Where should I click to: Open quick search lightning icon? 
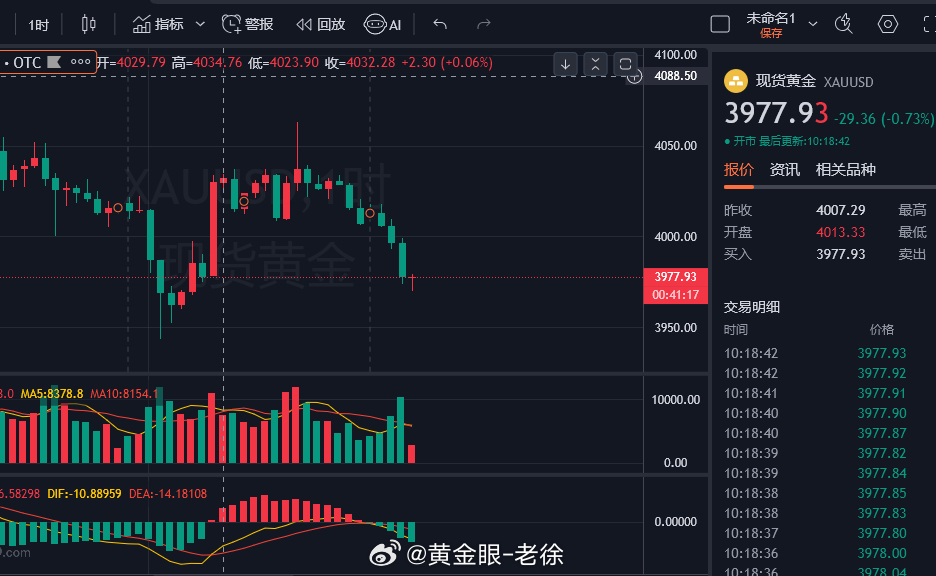(x=843, y=24)
